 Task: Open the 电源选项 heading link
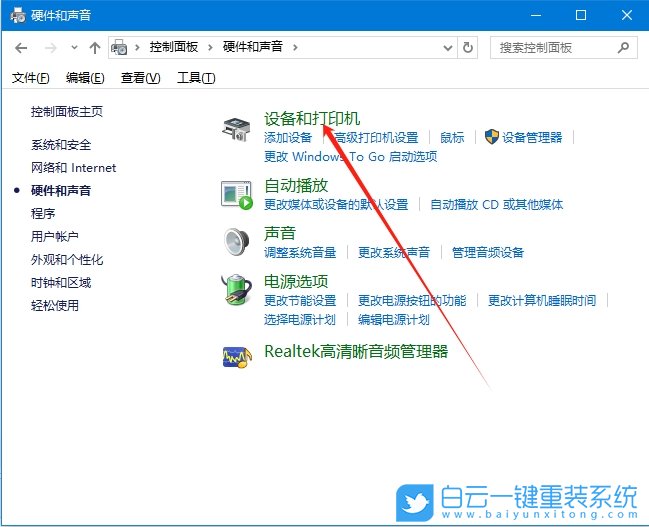tap(296, 282)
